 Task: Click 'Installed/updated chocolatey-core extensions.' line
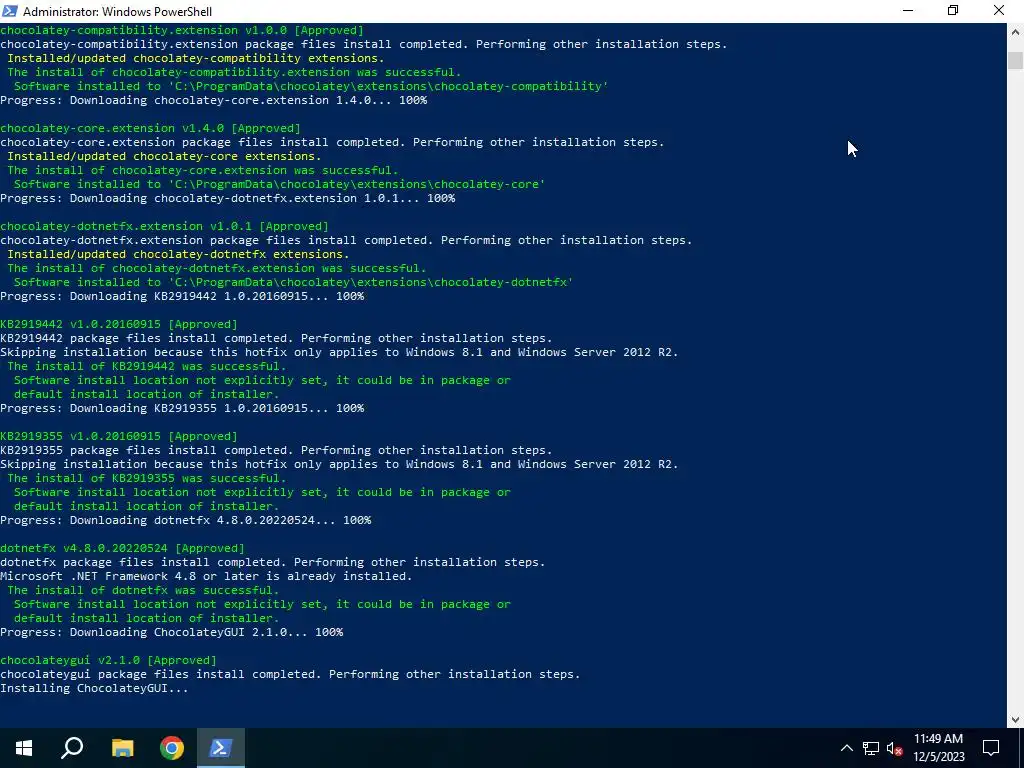point(165,156)
